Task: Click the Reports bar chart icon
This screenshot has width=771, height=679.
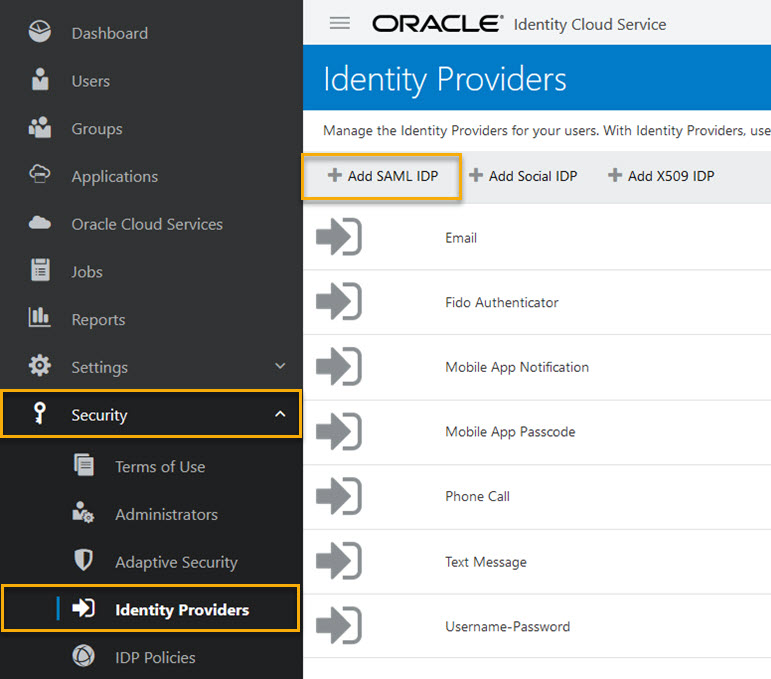Action: click(x=40, y=318)
